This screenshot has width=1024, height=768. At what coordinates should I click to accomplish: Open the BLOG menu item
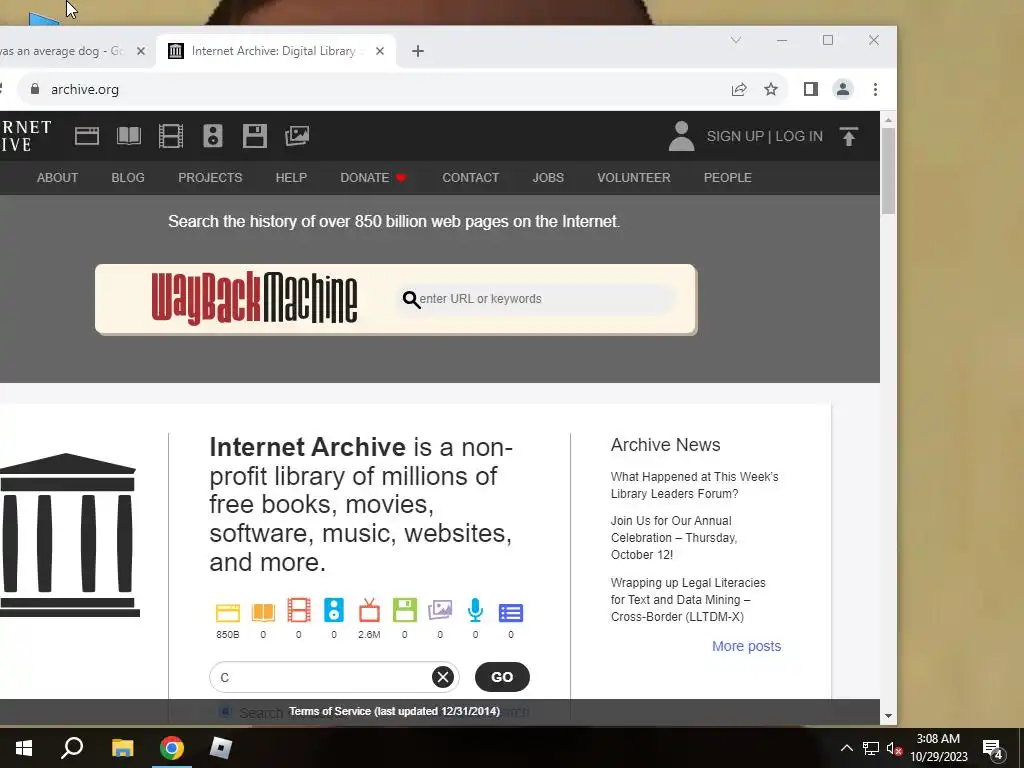coord(128,178)
